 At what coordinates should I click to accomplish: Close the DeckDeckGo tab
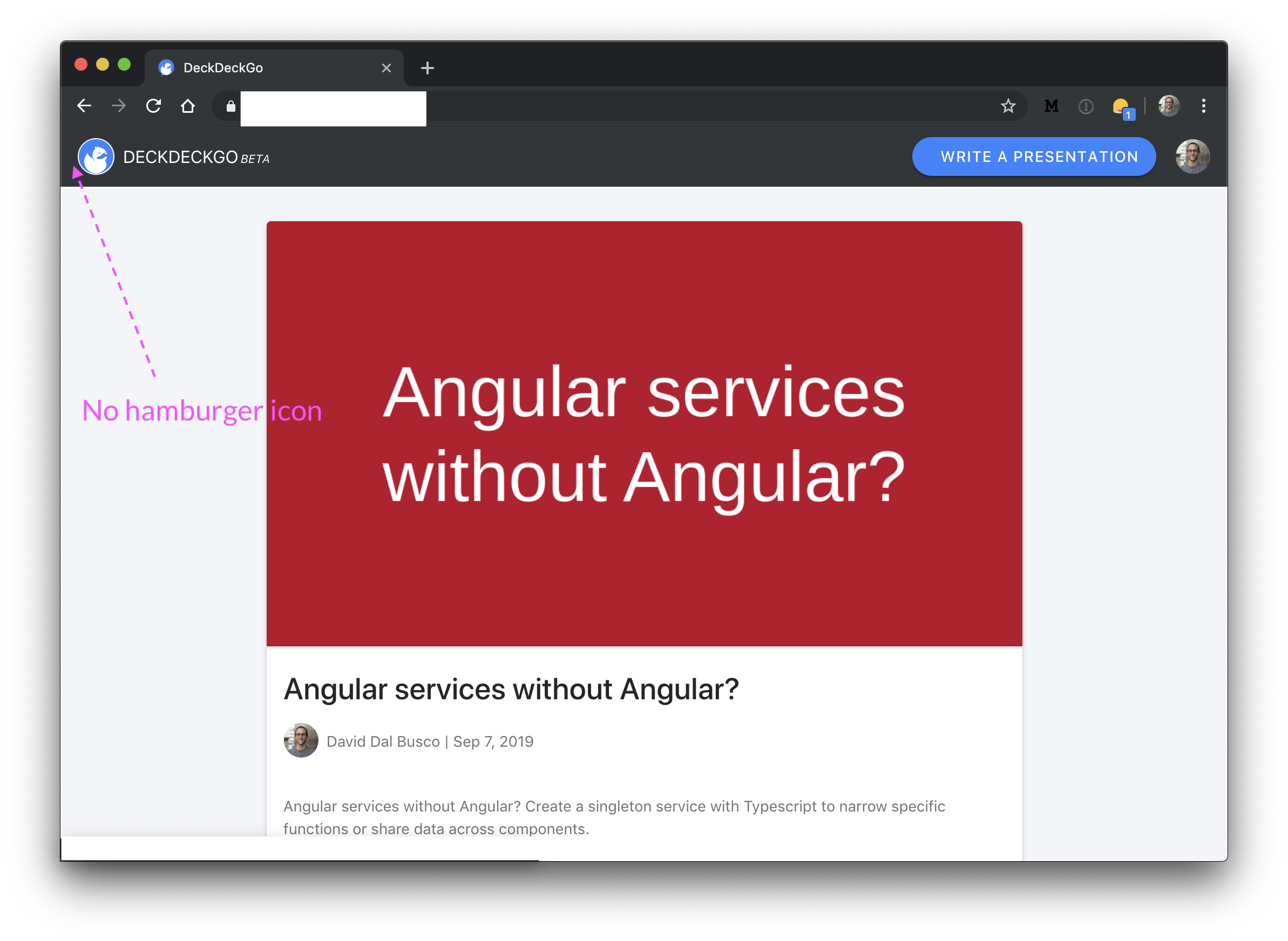pyautogui.click(x=387, y=67)
